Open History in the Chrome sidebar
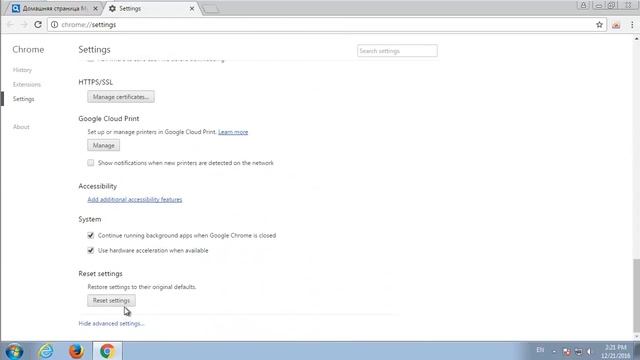The height and width of the screenshot is (360, 640). [x=22, y=70]
